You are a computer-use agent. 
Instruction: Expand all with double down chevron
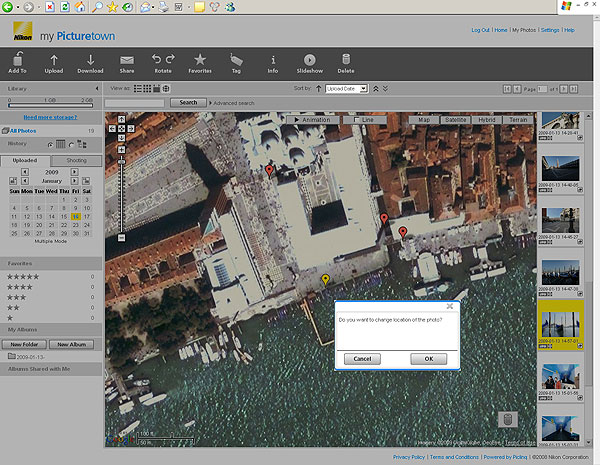pos(385,89)
